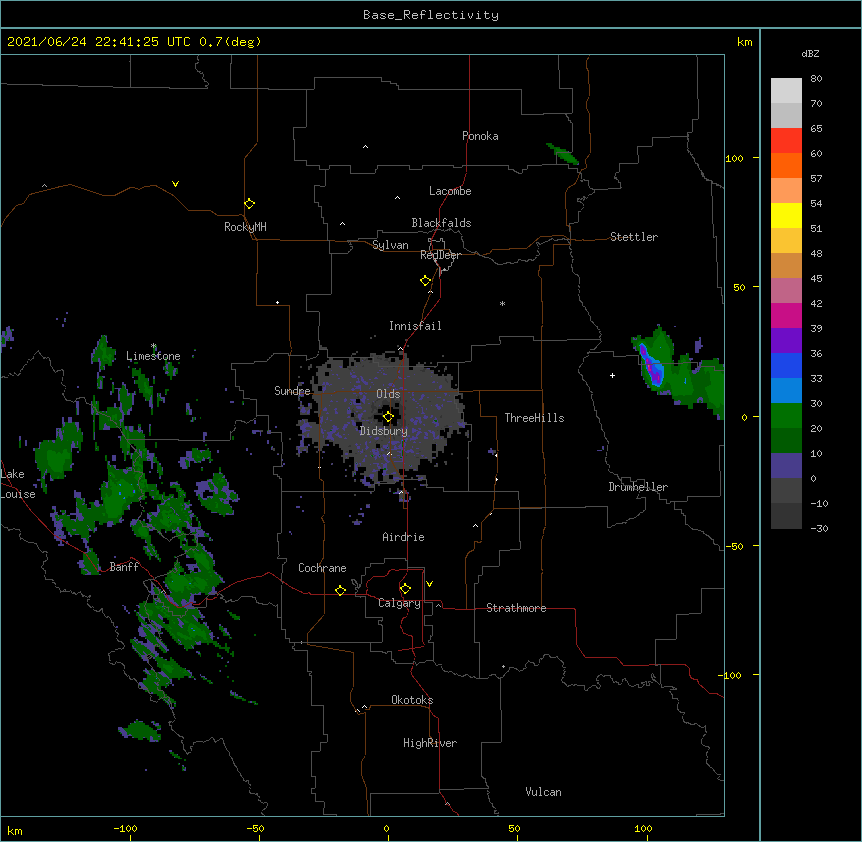
Task: Click the Lacombe city label
Action: pos(450,191)
